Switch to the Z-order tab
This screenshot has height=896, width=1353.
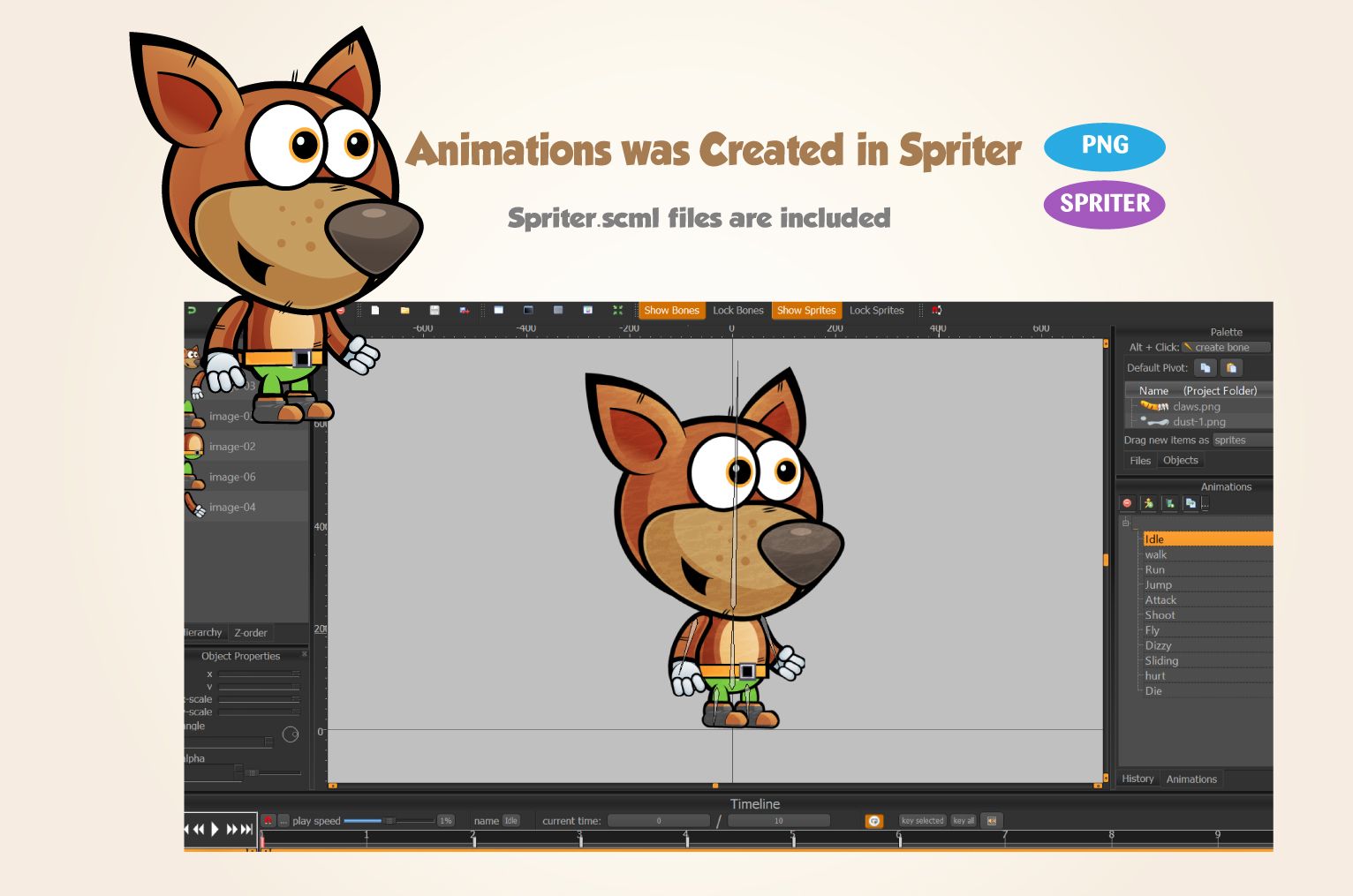(250, 632)
